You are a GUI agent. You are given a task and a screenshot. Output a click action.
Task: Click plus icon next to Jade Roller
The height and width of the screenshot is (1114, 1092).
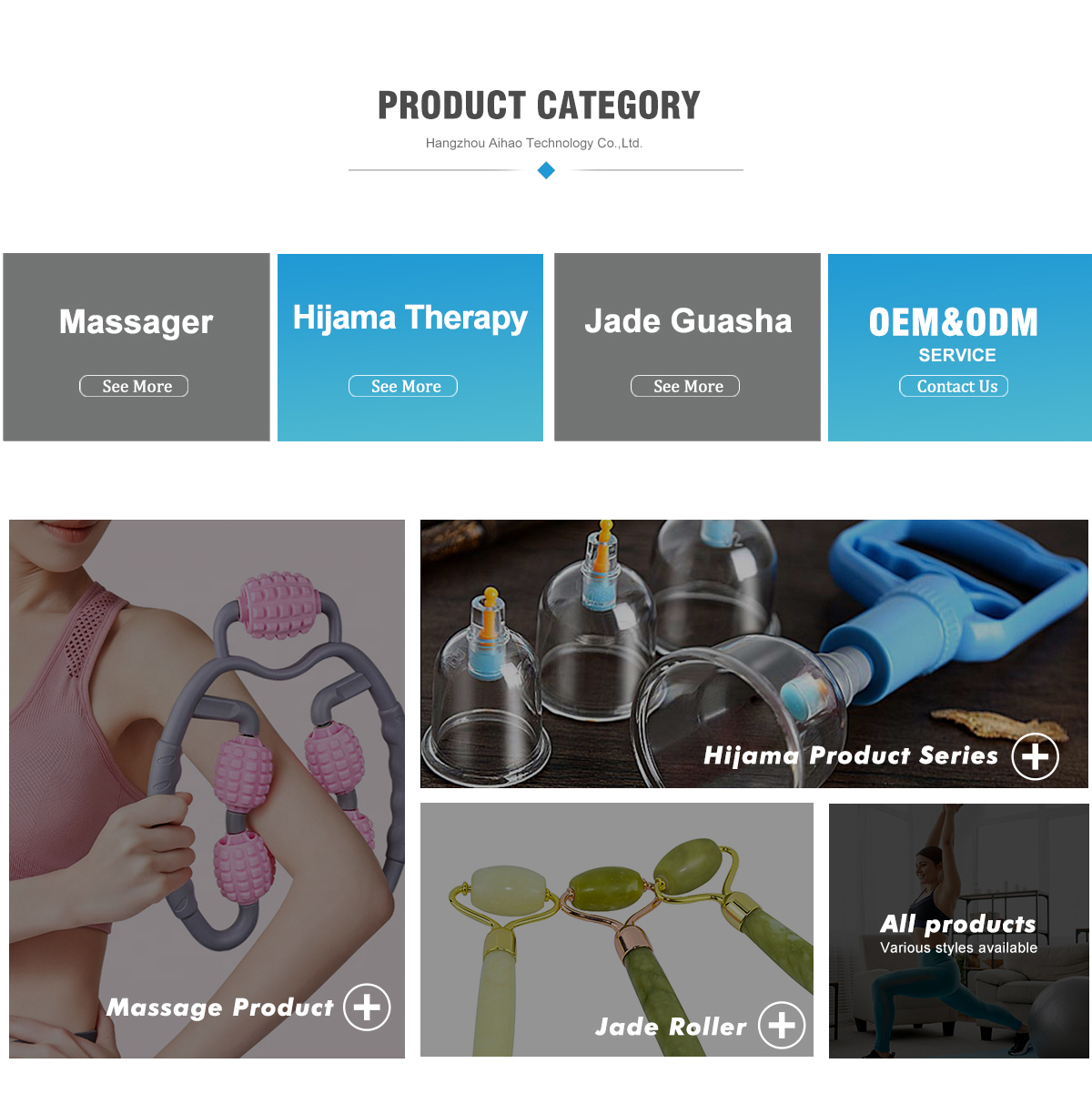pyautogui.click(x=782, y=1025)
